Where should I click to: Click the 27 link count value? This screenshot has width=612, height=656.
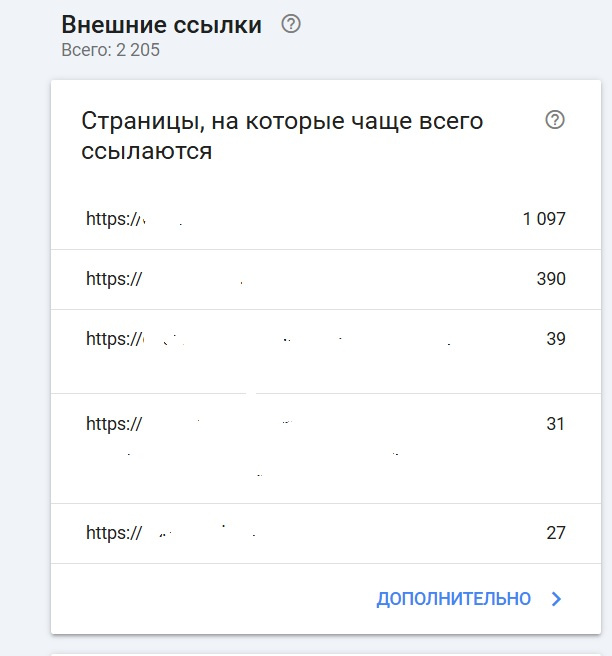point(556,533)
